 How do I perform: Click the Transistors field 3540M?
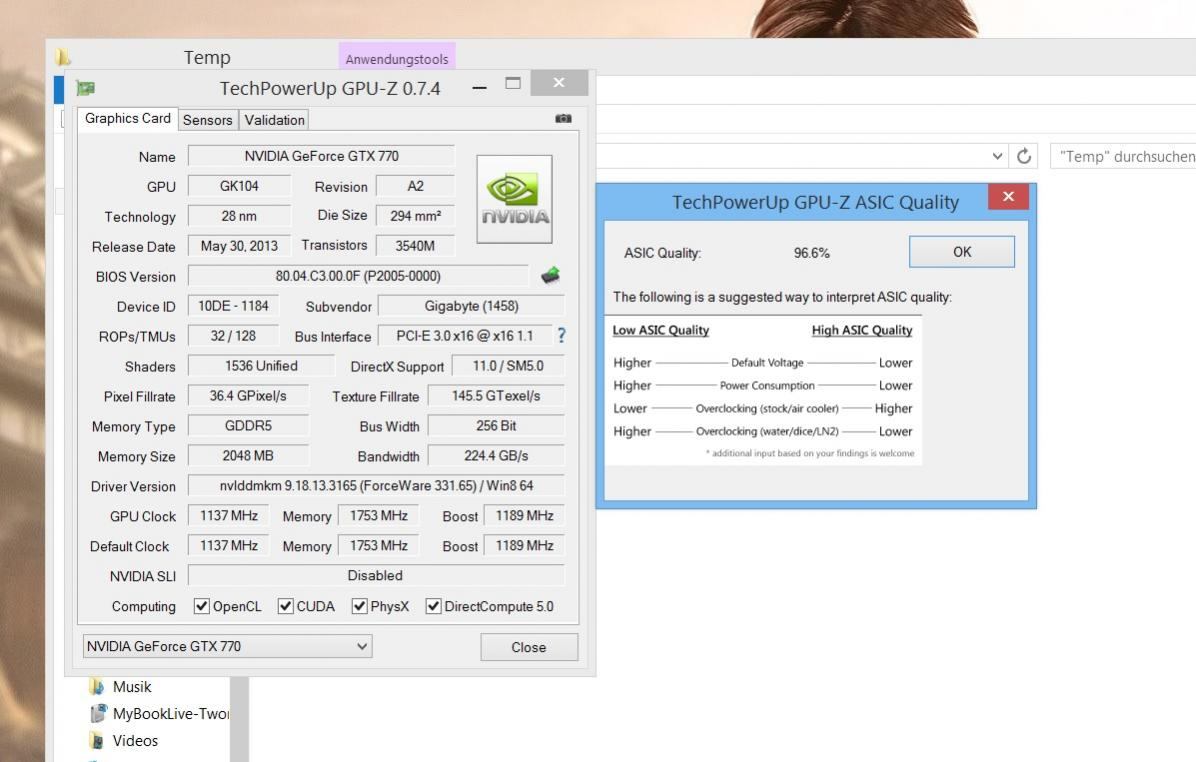(x=415, y=246)
